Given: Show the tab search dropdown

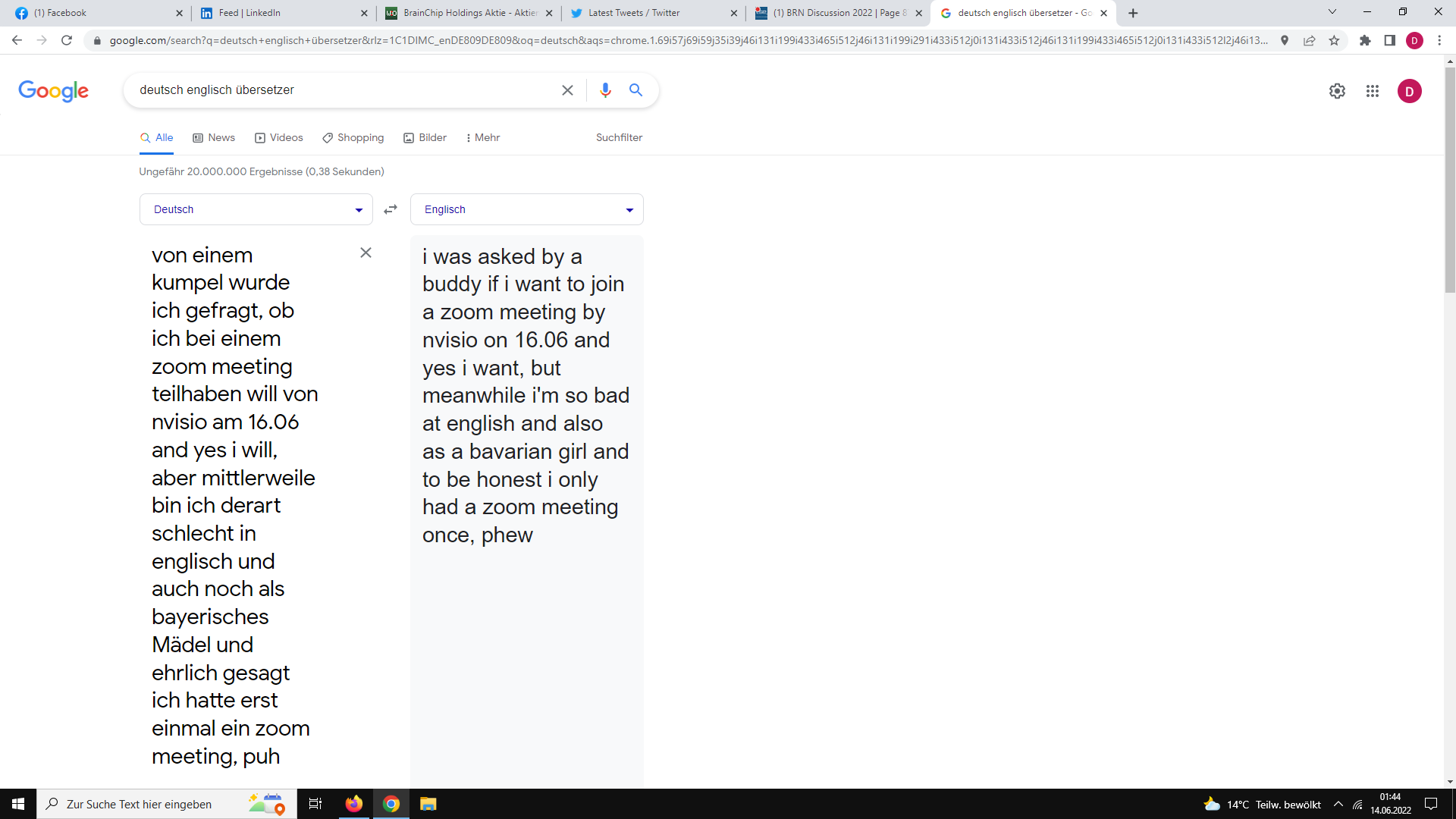Looking at the screenshot, I should click(1332, 11).
